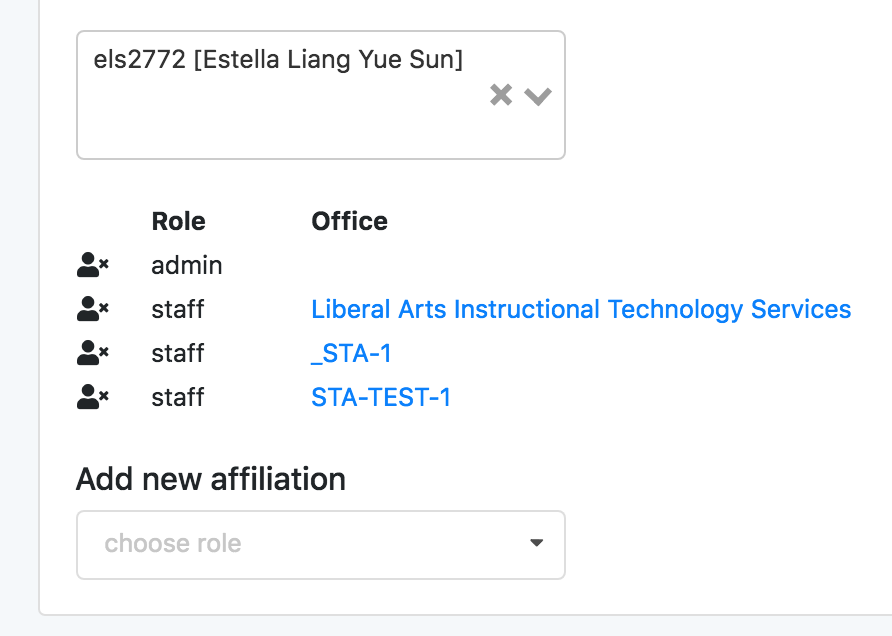The height and width of the screenshot is (636, 892).
Task: Click staff text in _STA-1 row
Action: [x=177, y=353]
